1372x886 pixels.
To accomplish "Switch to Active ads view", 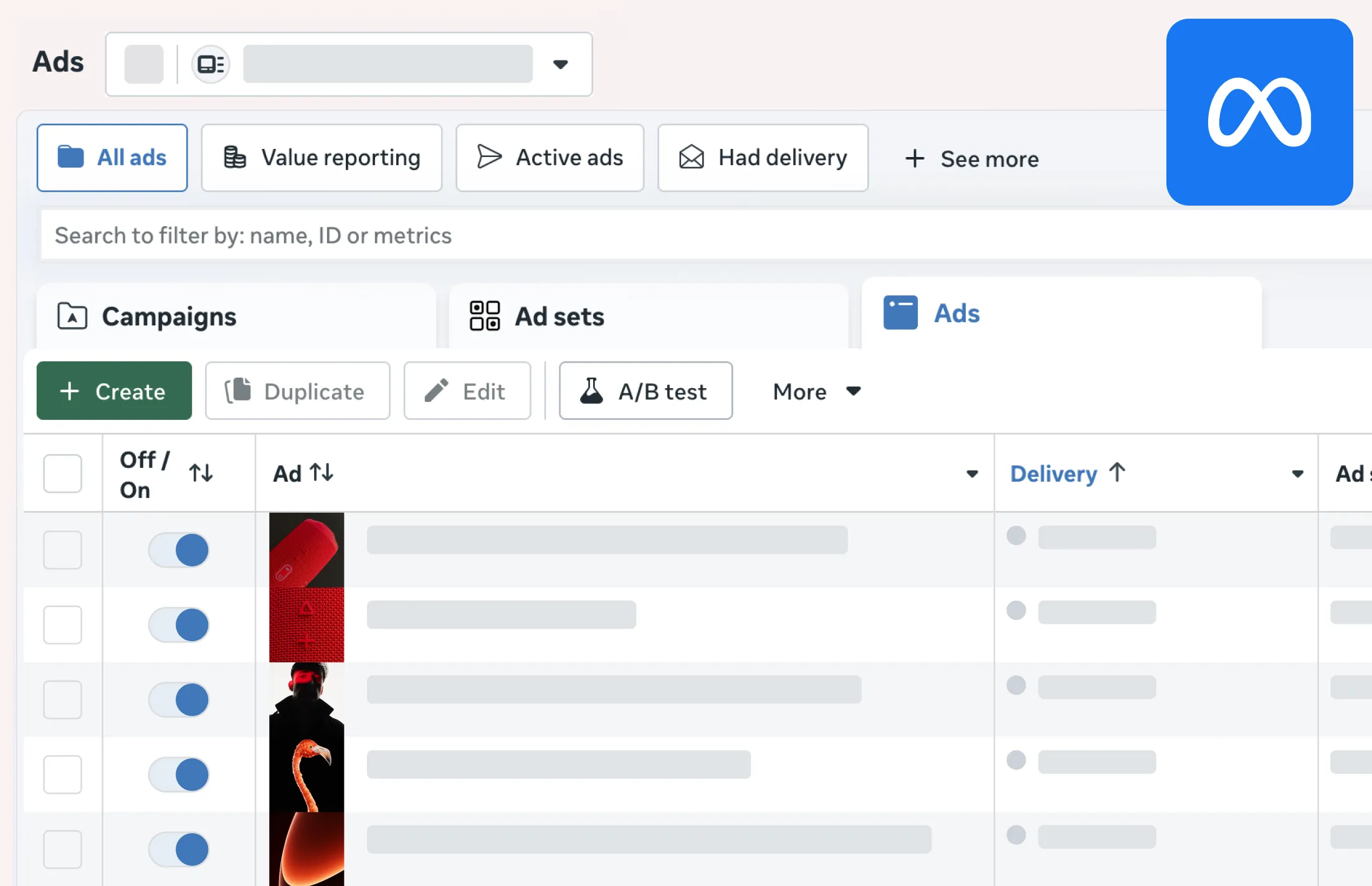I will (x=550, y=158).
